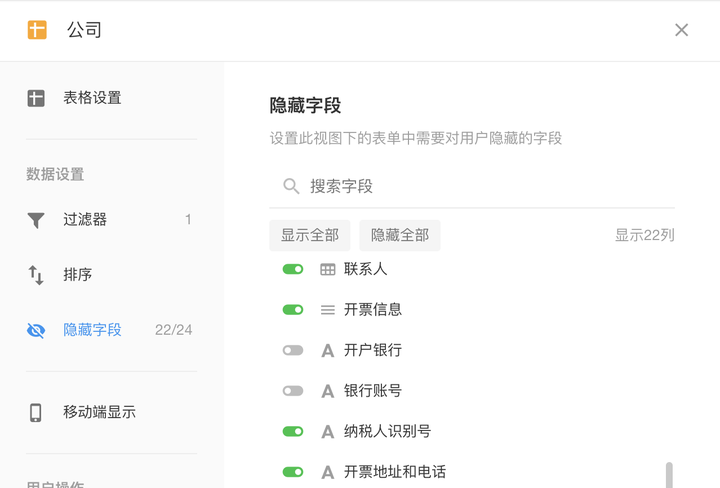The width and height of the screenshot is (720, 488).
Task: Click the 隐藏全部 button
Action: 400,236
